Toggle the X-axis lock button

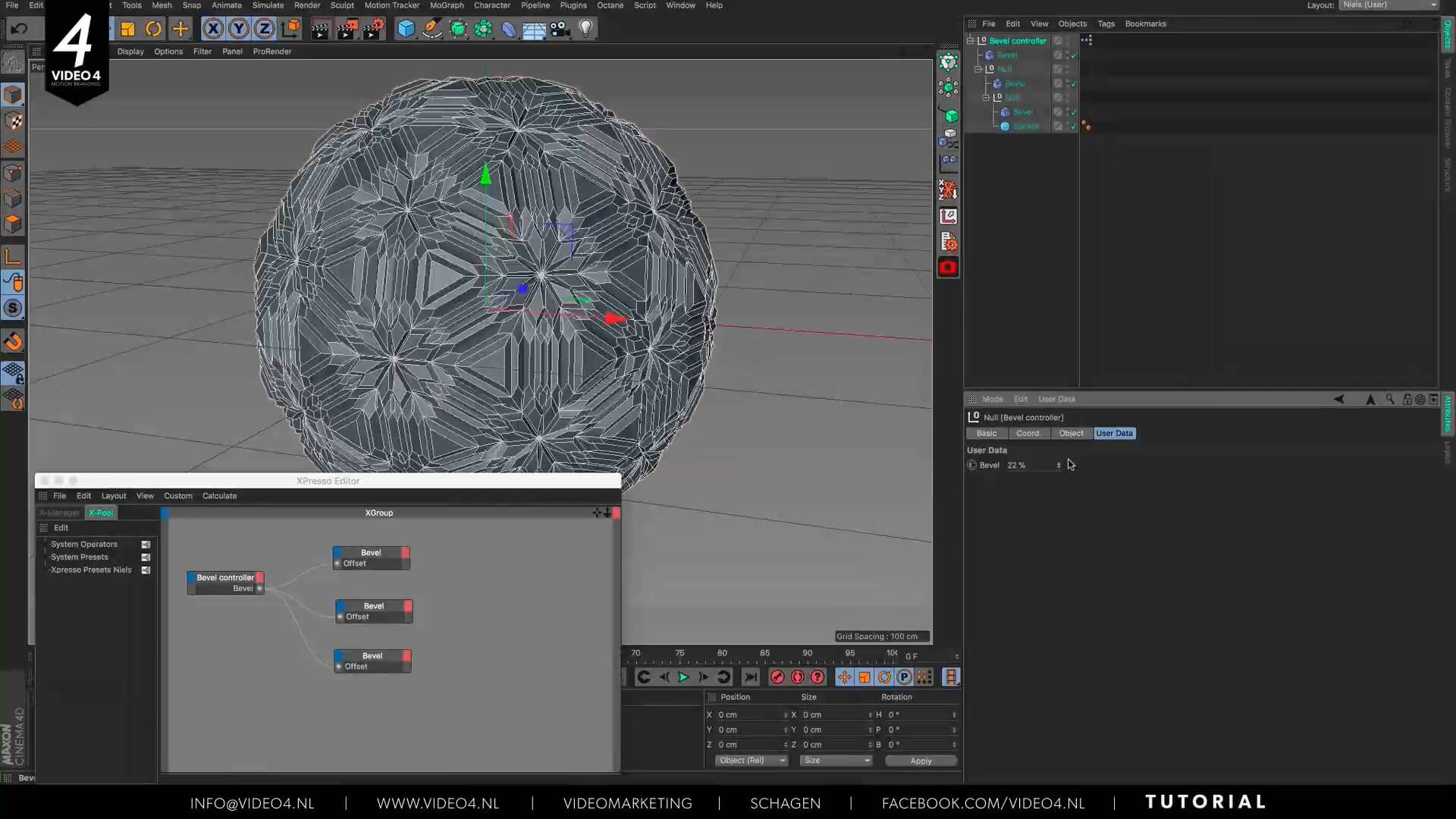click(213, 29)
